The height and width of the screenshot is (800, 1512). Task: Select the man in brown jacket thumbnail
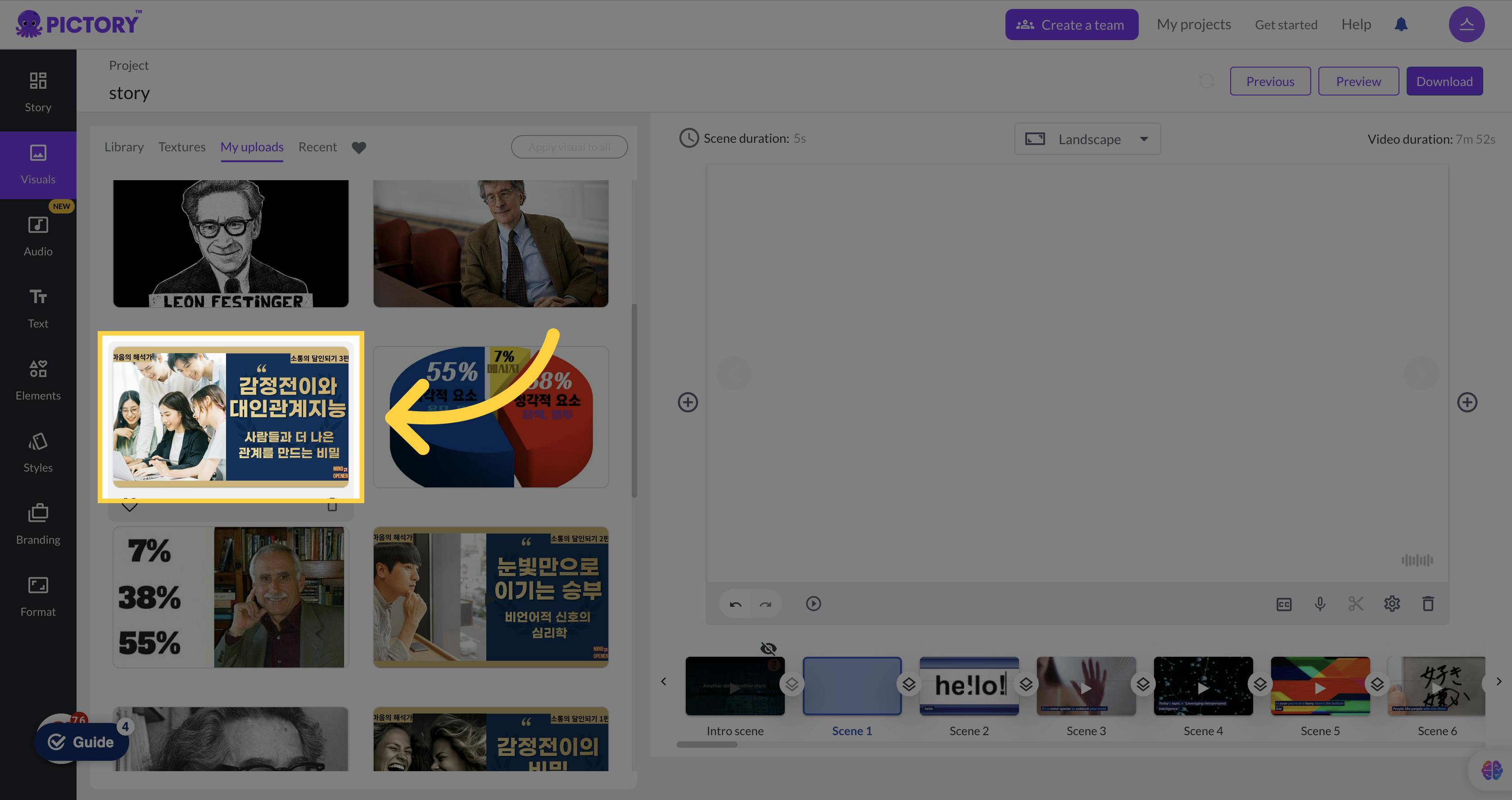[491, 243]
